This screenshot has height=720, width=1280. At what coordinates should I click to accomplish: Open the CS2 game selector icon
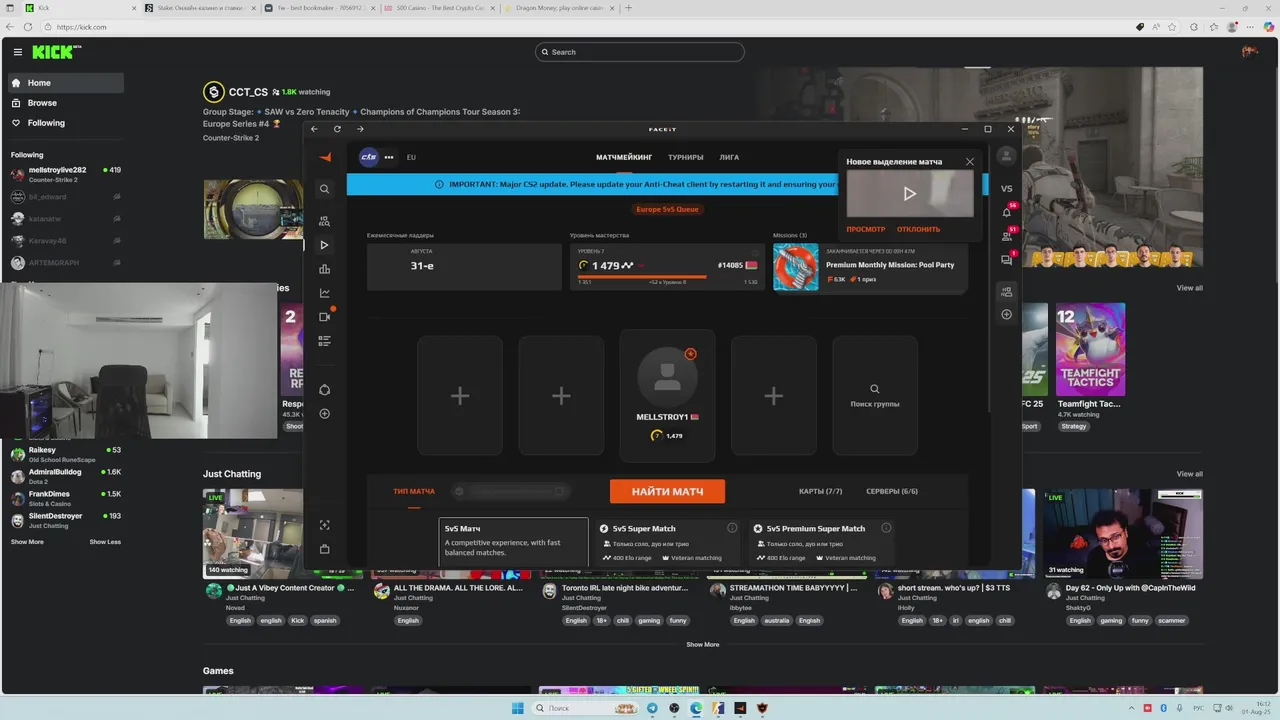click(x=369, y=157)
